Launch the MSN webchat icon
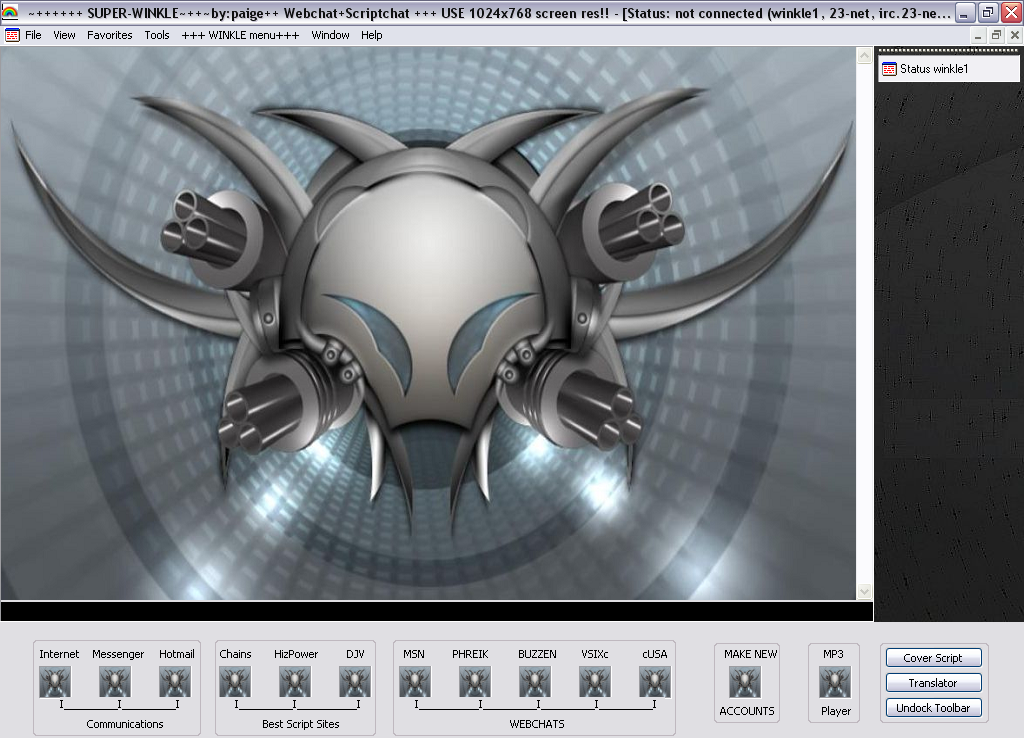The width and height of the screenshot is (1024, 738). (415, 682)
